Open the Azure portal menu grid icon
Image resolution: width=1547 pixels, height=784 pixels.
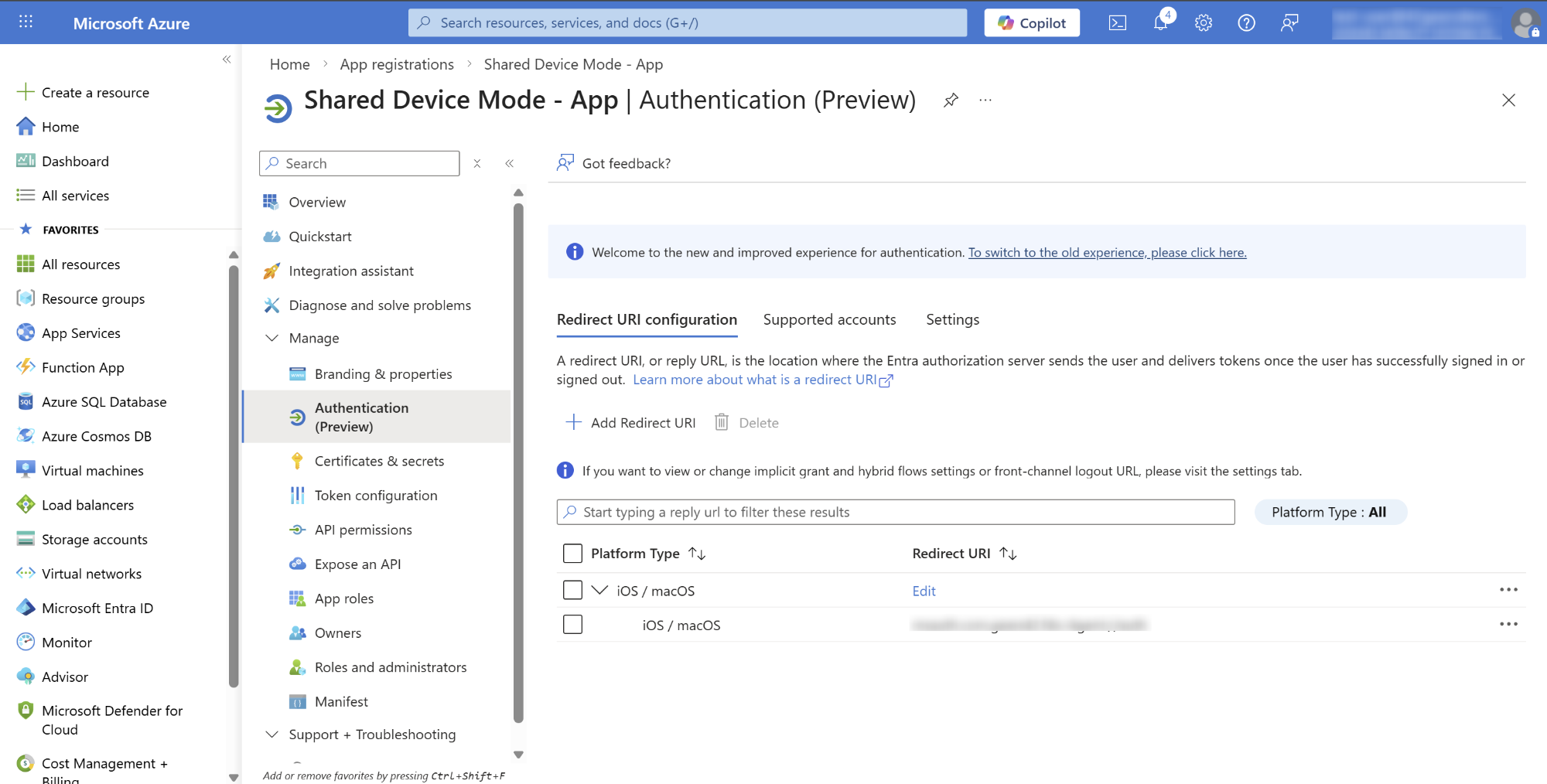[26, 22]
